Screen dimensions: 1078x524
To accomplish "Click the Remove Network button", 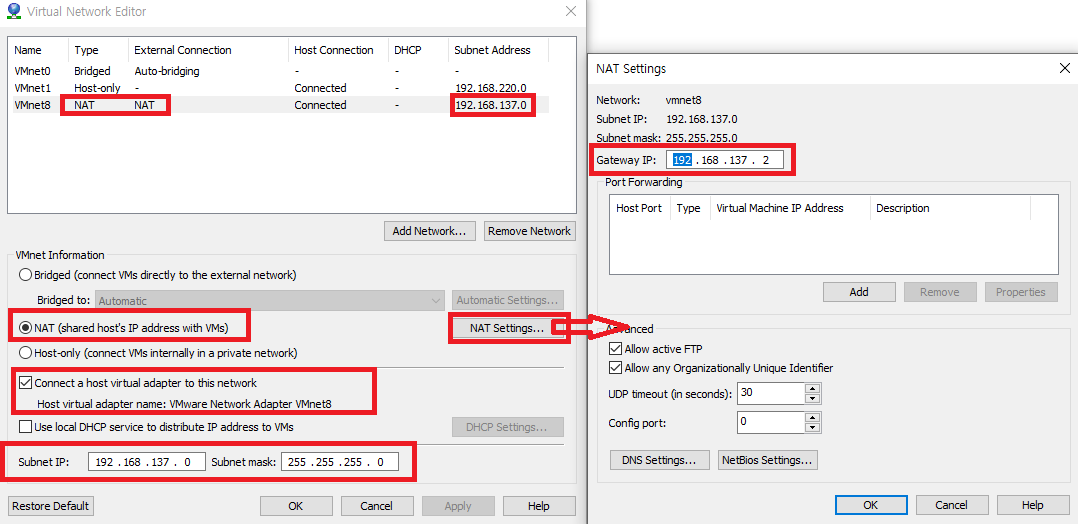I will [529, 231].
